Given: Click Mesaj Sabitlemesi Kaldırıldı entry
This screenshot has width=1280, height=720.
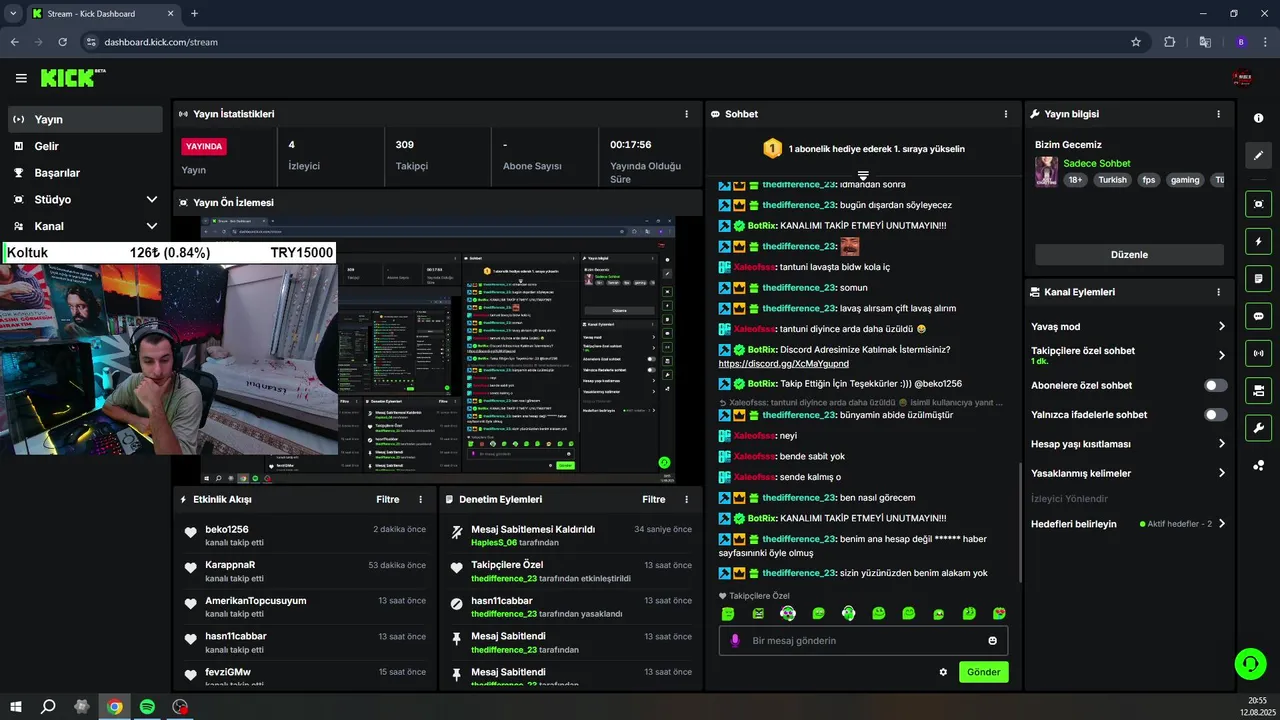Looking at the screenshot, I should pos(533,530).
